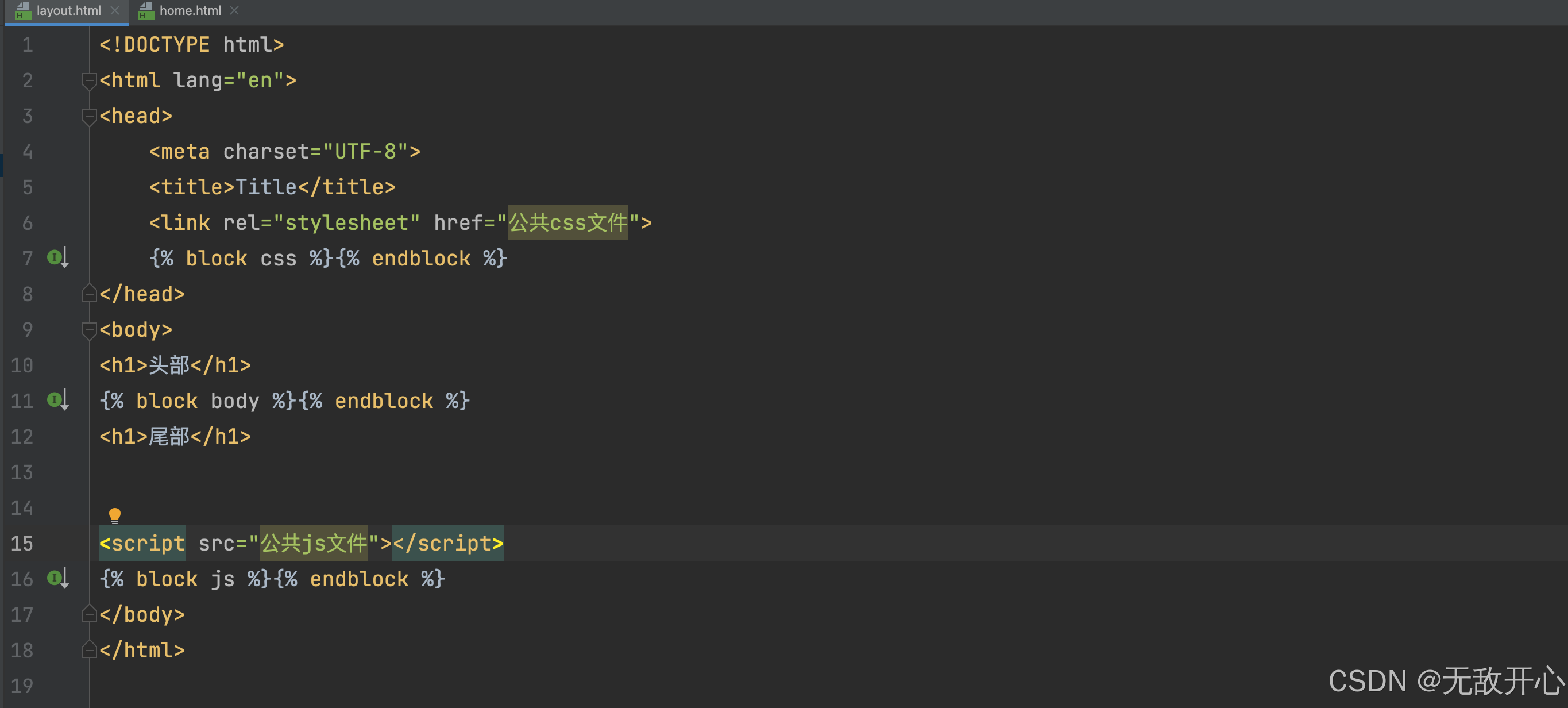Switch to the layout.html tab

pyautogui.click(x=68, y=11)
